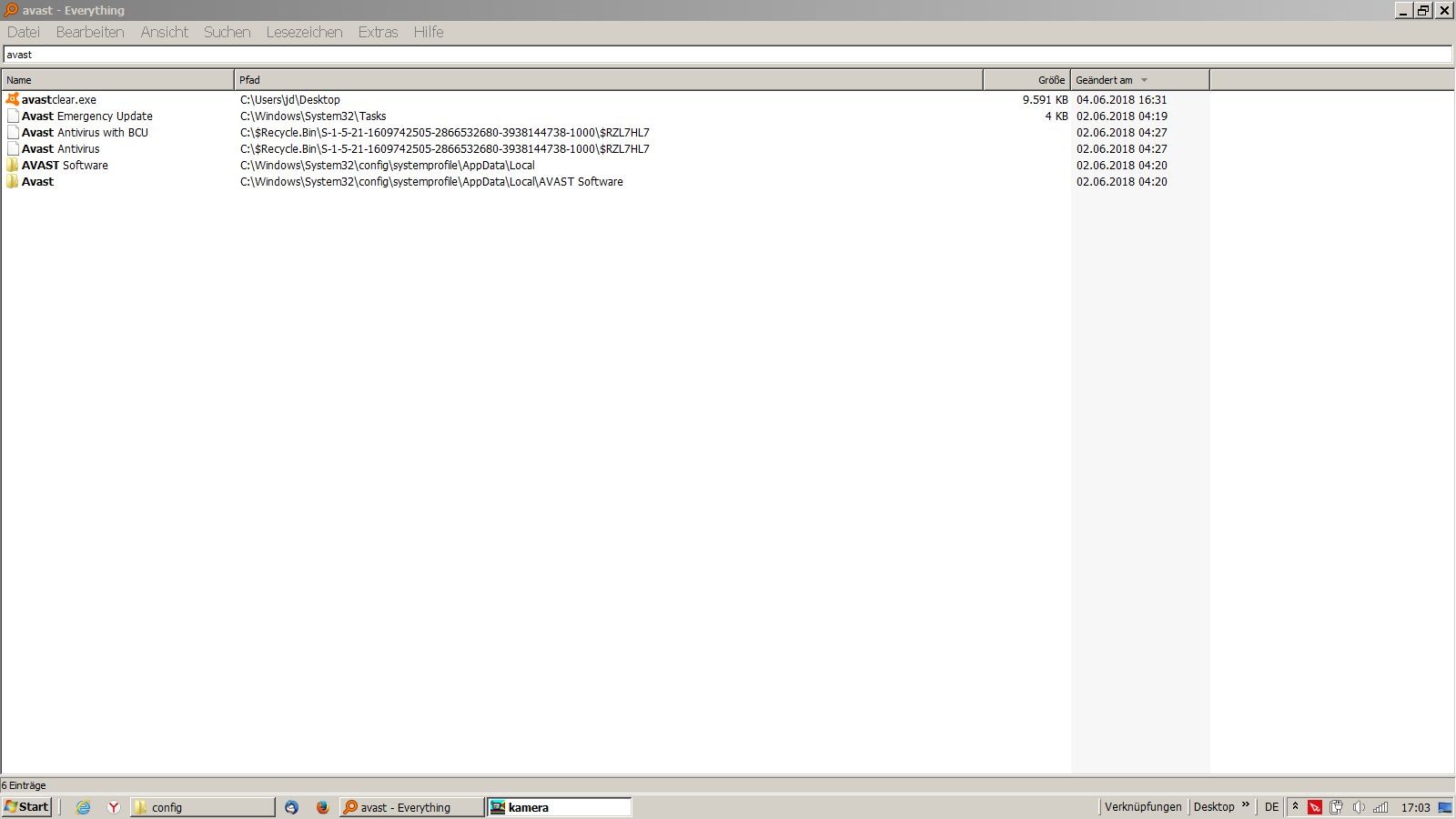Click the Start button

27,807
